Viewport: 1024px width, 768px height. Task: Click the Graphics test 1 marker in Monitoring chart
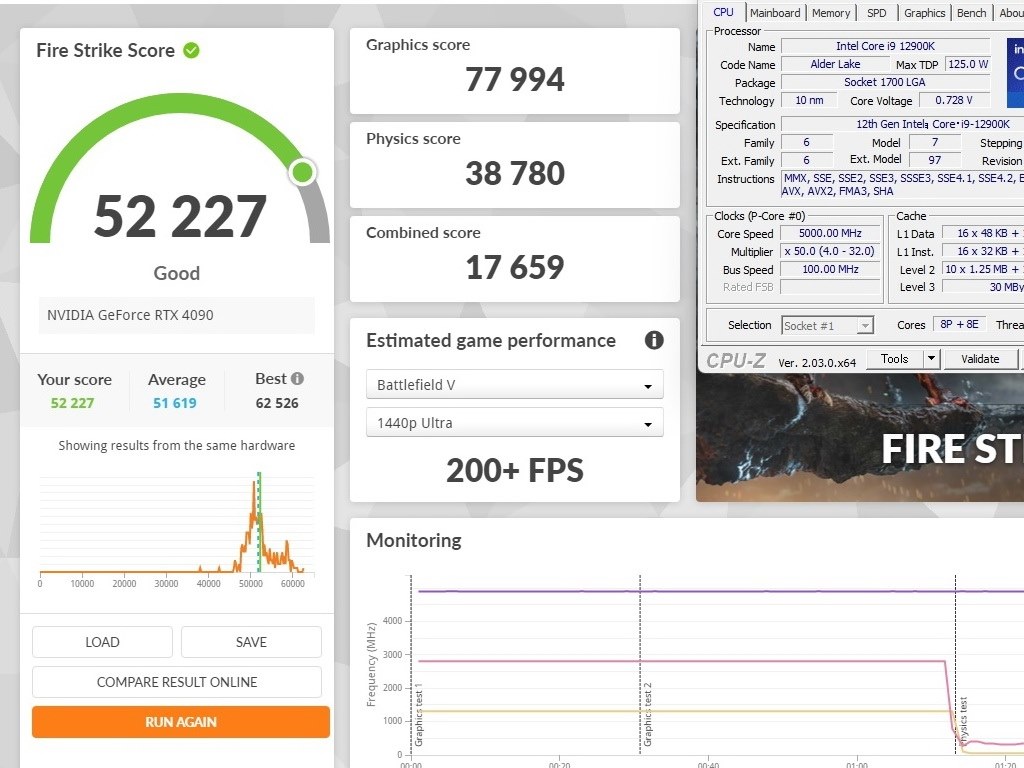(x=419, y=714)
